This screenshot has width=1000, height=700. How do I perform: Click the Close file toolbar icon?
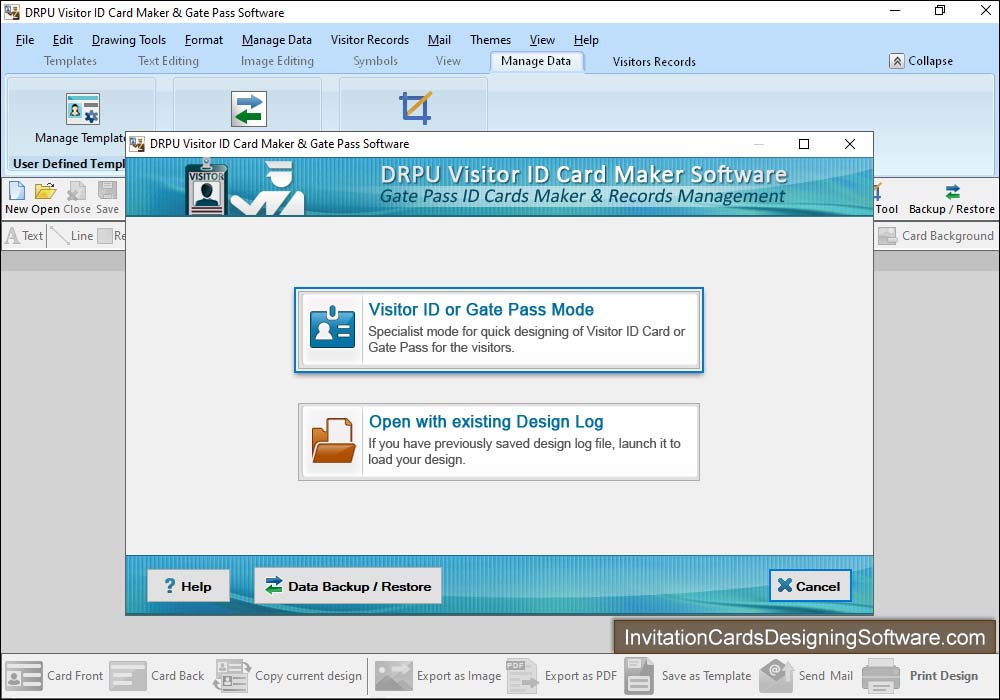[77, 191]
